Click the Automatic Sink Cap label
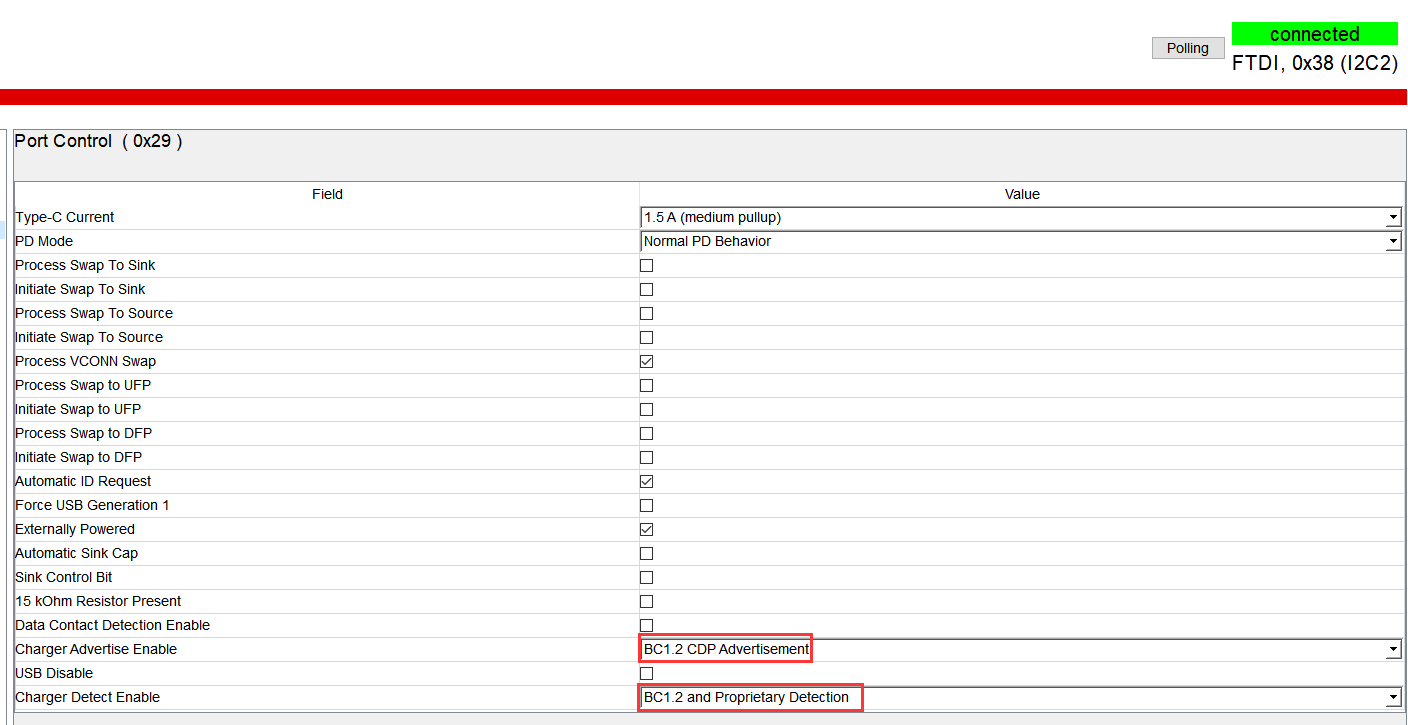 [77, 553]
